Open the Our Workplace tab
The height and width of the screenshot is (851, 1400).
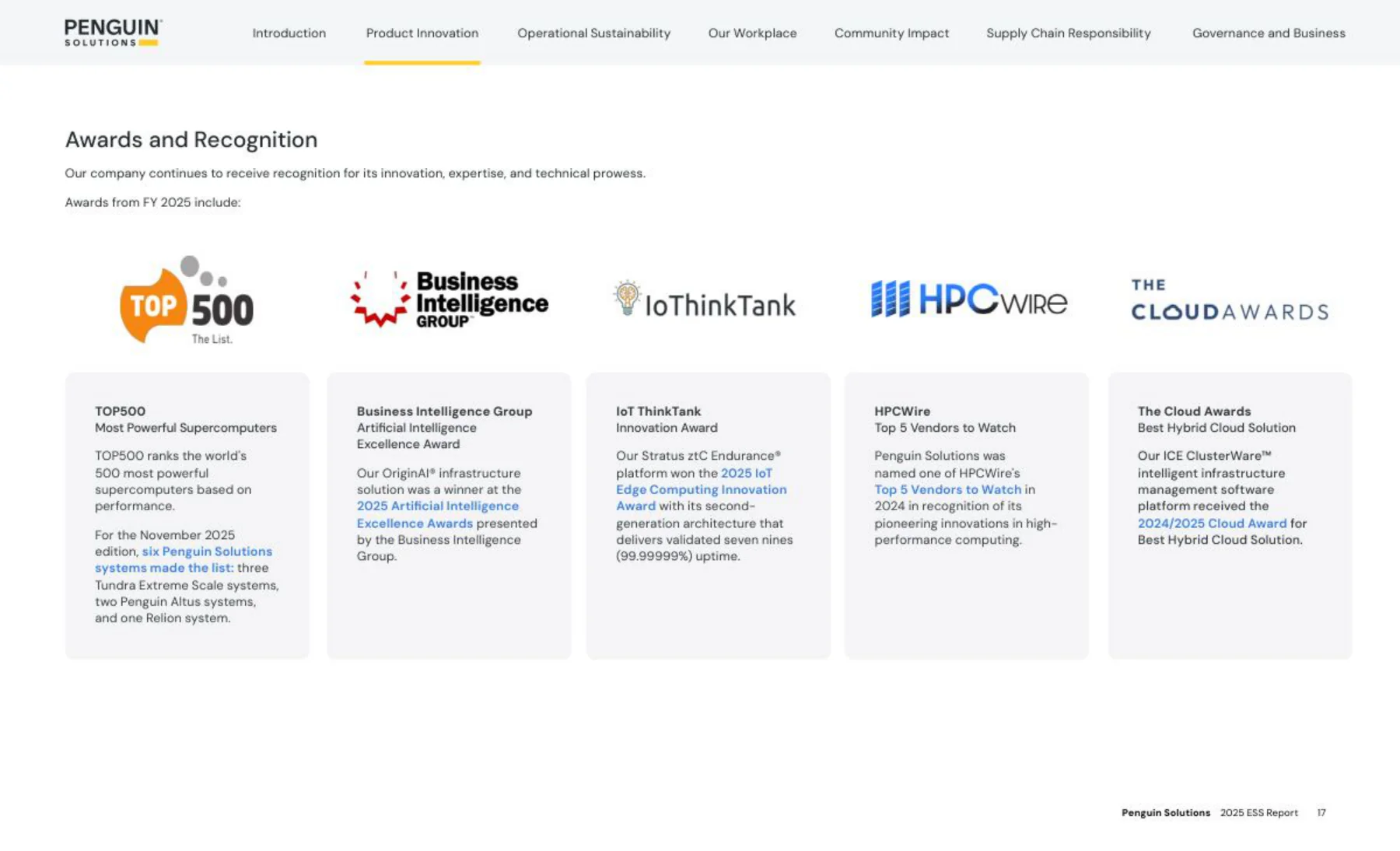pos(752,33)
